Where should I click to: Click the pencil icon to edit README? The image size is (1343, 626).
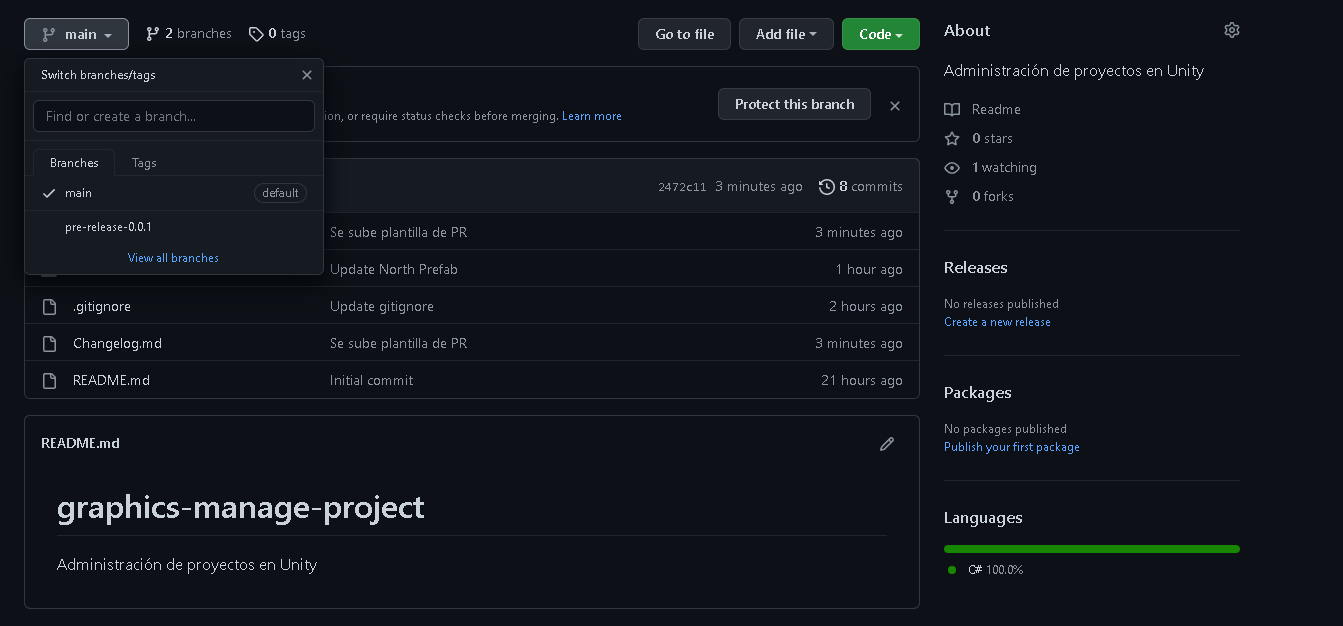(886, 444)
